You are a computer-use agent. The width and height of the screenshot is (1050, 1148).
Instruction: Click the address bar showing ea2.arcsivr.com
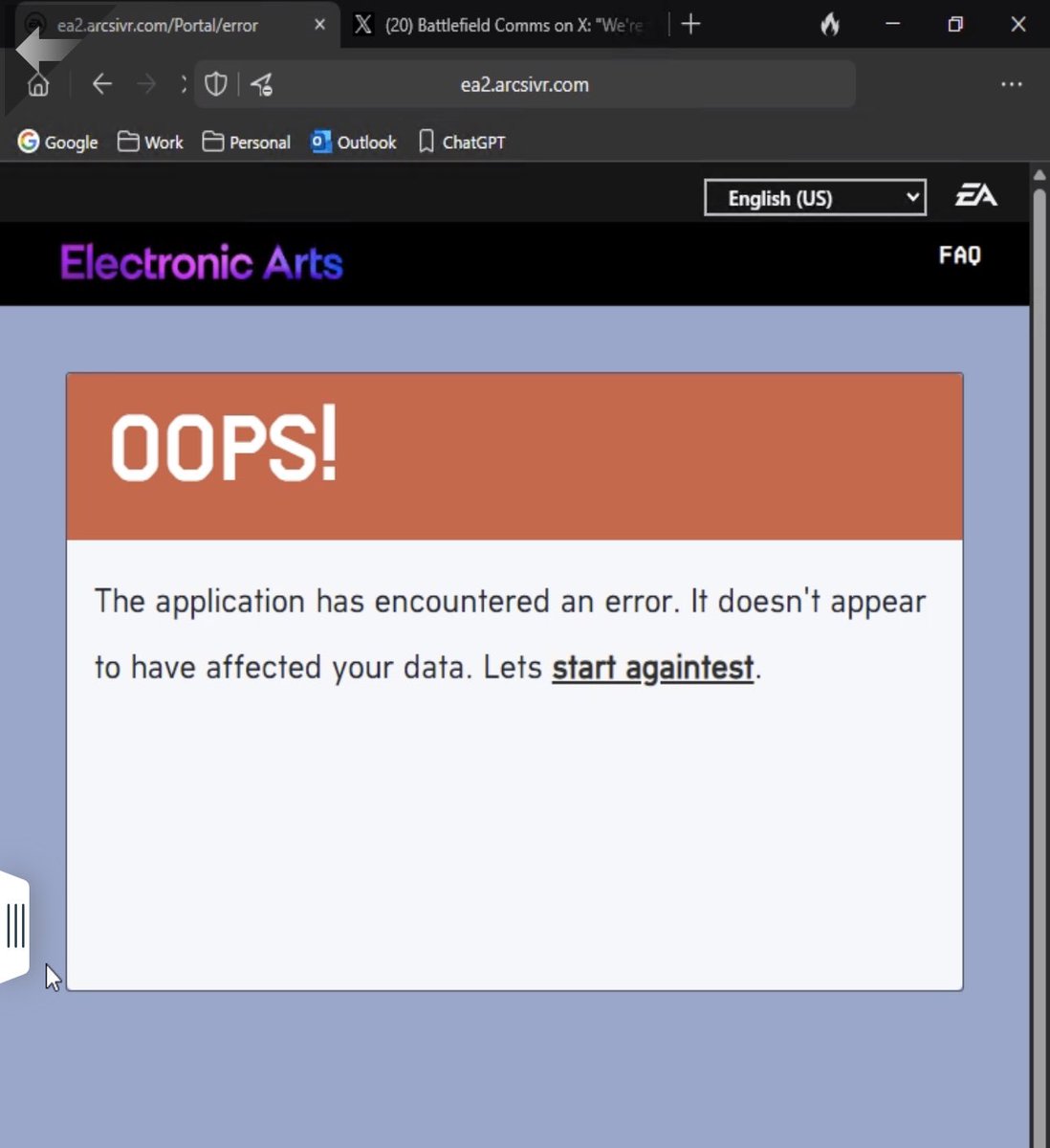[x=525, y=84]
